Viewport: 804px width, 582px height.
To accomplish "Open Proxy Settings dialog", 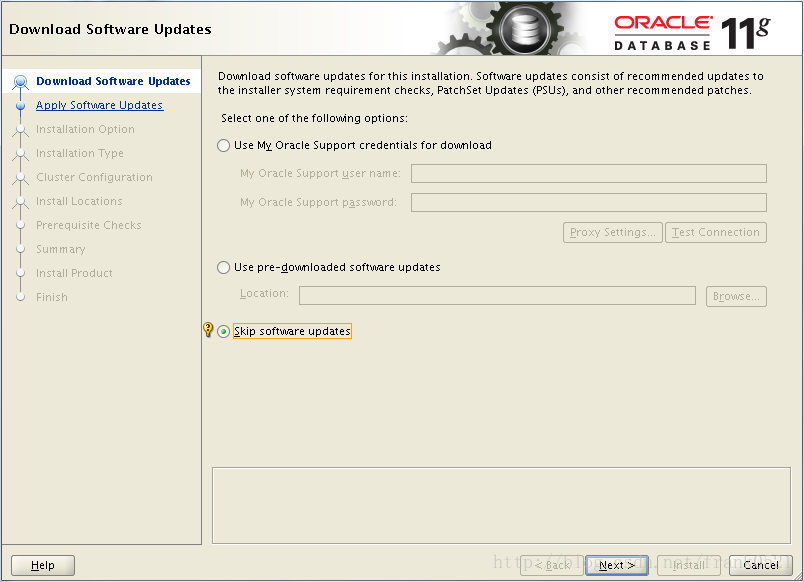I will coord(613,232).
